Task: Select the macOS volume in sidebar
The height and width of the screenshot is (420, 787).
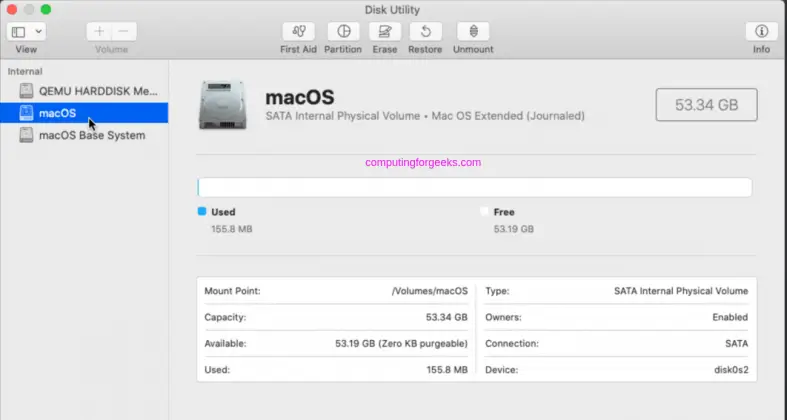Action: (57, 113)
